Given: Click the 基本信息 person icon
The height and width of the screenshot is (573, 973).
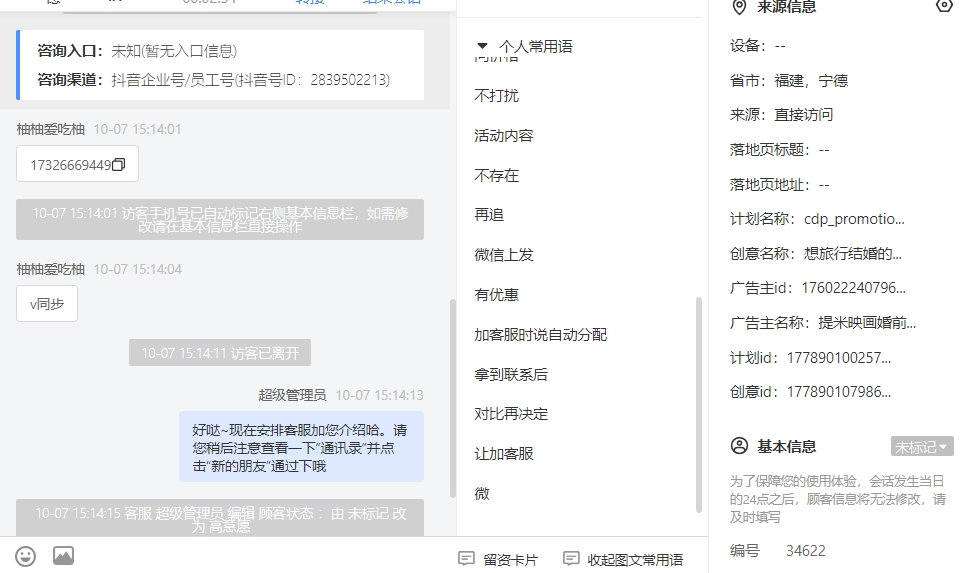Looking at the screenshot, I should coord(739,446).
